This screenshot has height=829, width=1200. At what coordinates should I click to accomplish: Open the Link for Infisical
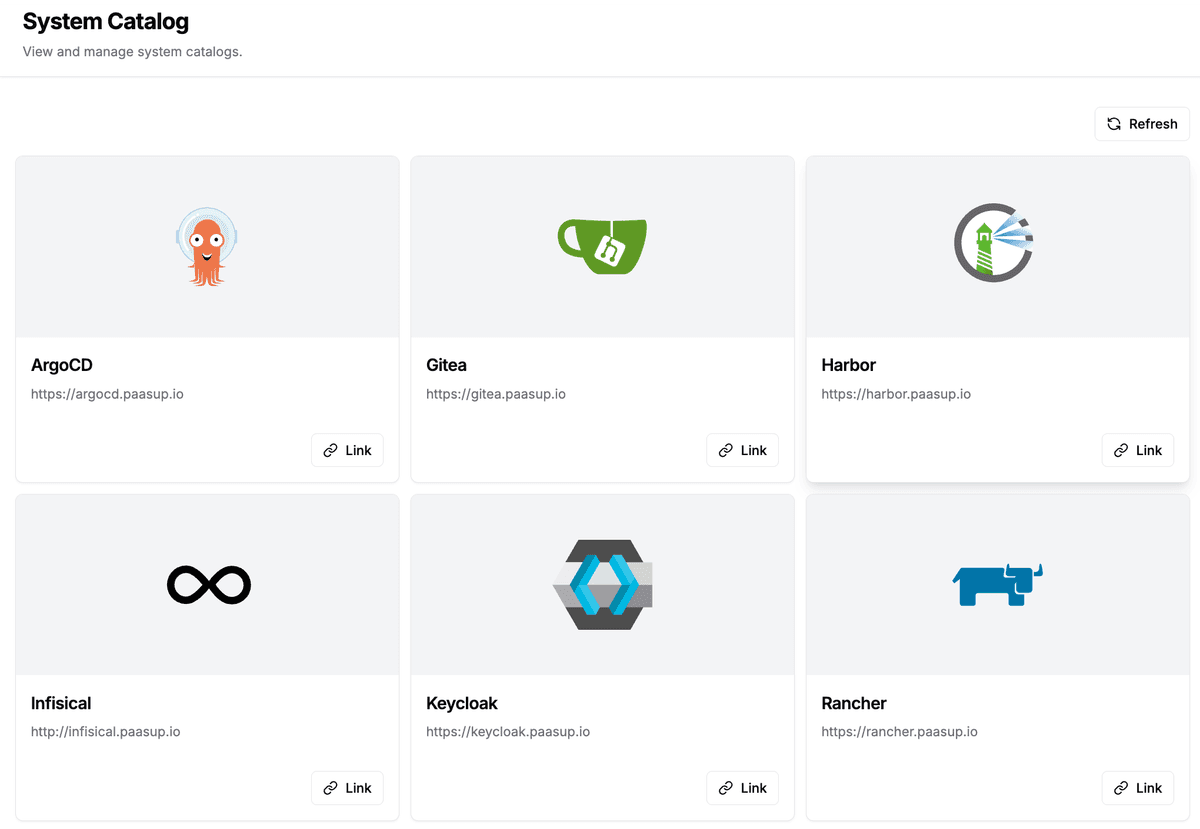pos(347,788)
